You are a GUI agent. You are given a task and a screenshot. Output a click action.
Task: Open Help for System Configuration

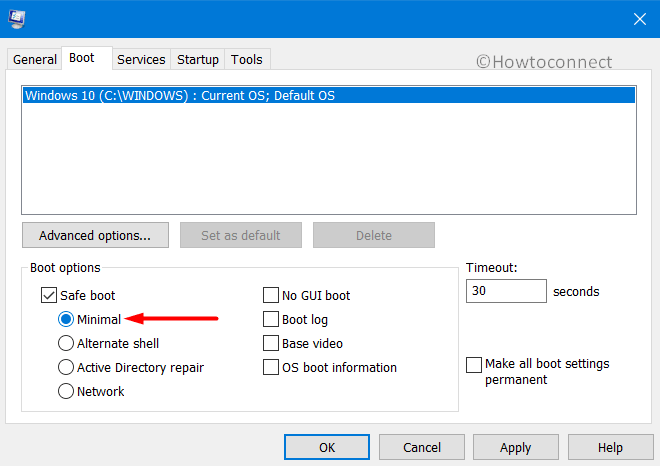click(610, 447)
